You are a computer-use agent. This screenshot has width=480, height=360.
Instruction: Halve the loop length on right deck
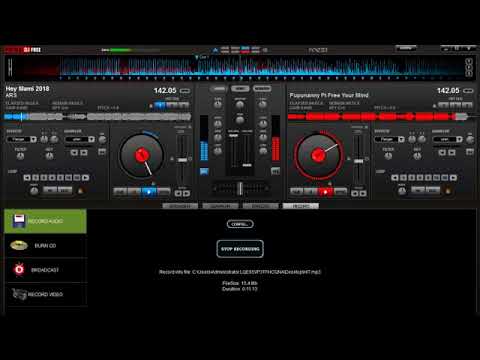click(x=395, y=178)
